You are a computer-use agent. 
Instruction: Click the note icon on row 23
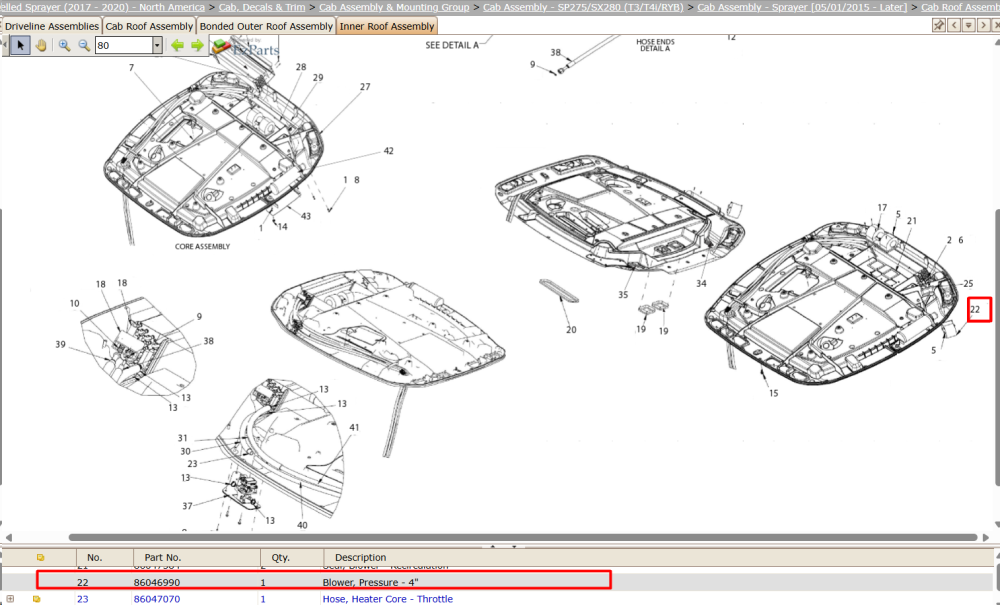(x=36, y=599)
